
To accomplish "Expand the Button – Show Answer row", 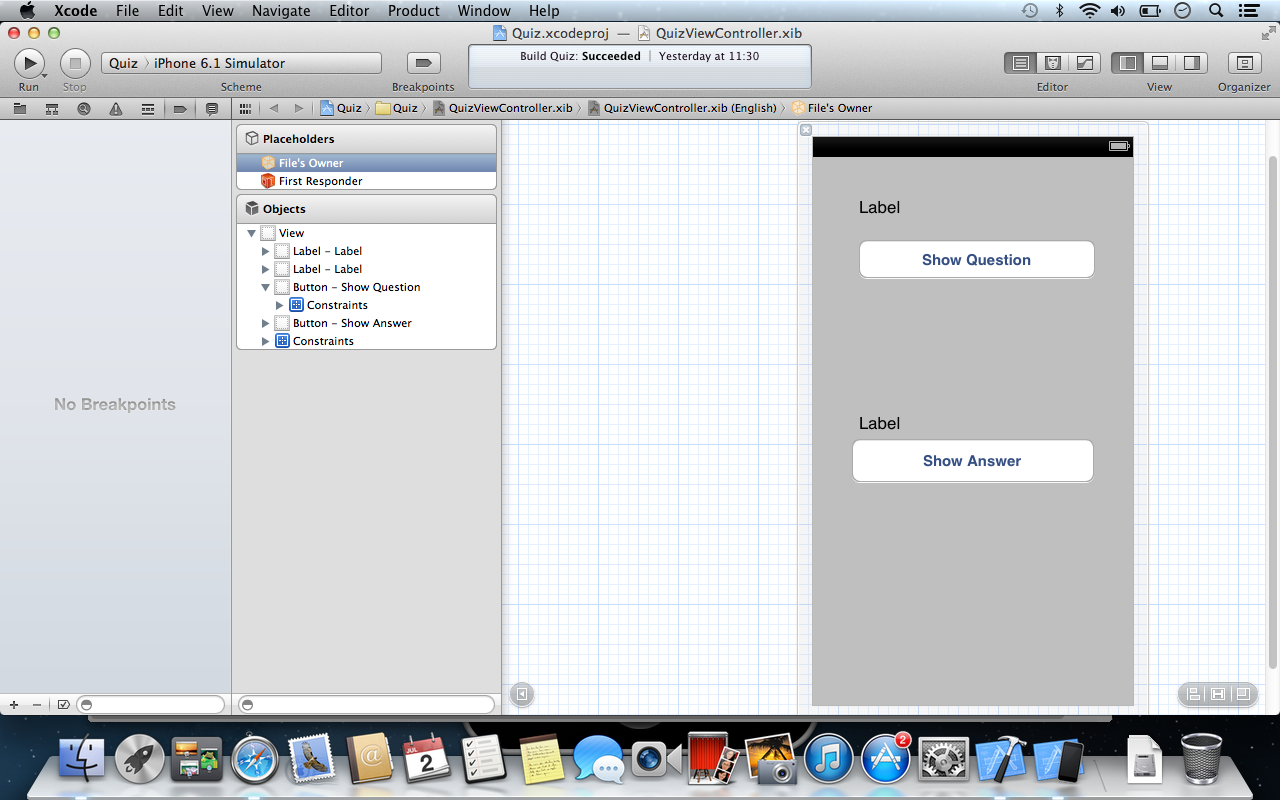I will pos(266,323).
